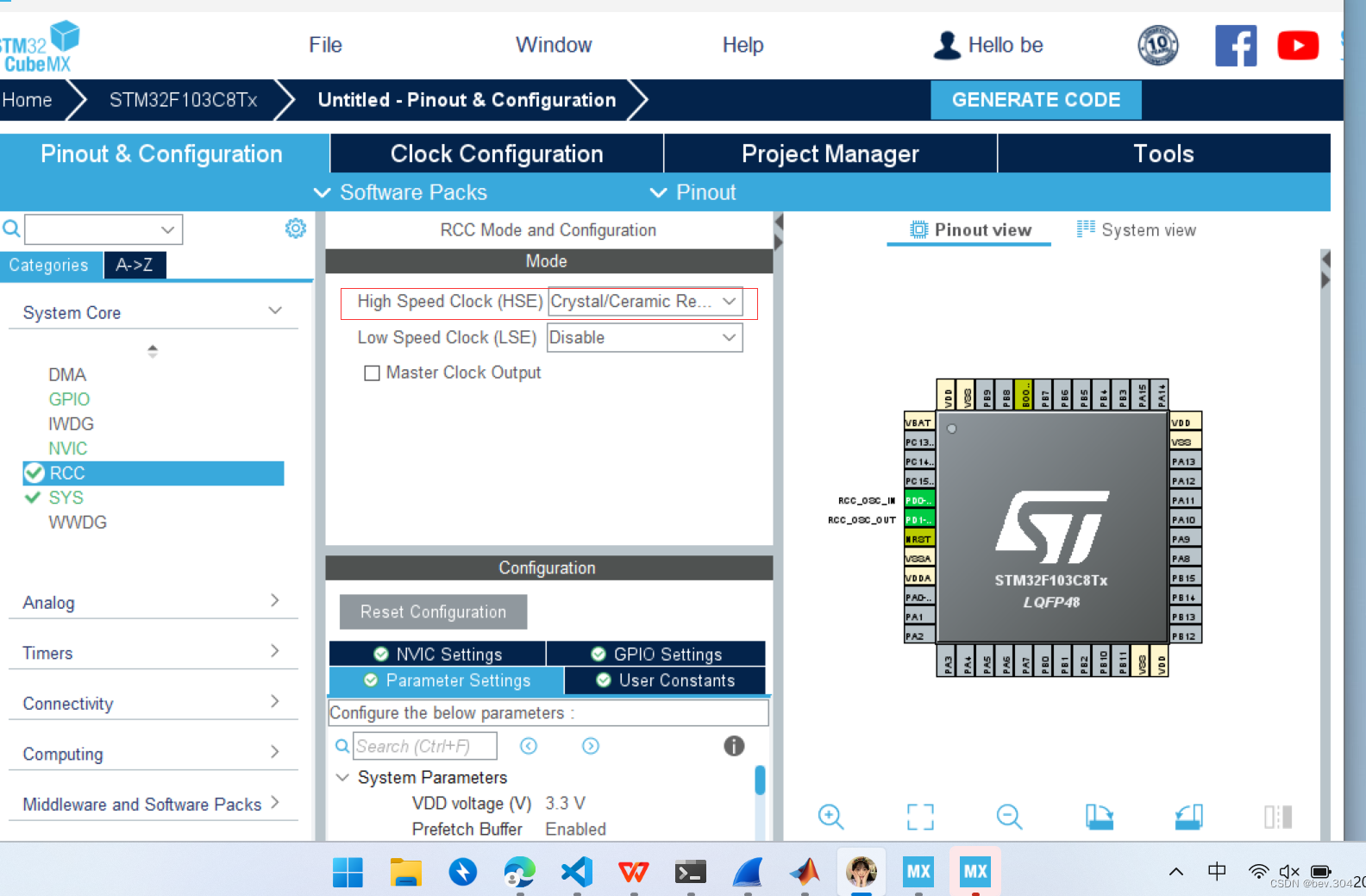Switch to the Clock Configuration tab

click(x=497, y=154)
